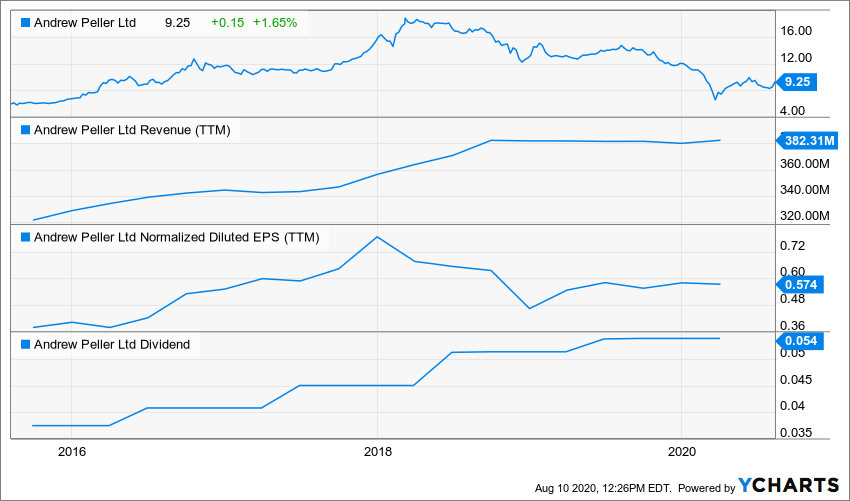Click the 0.054 dividend value flag
The height and width of the screenshot is (501, 850).
tap(800, 341)
